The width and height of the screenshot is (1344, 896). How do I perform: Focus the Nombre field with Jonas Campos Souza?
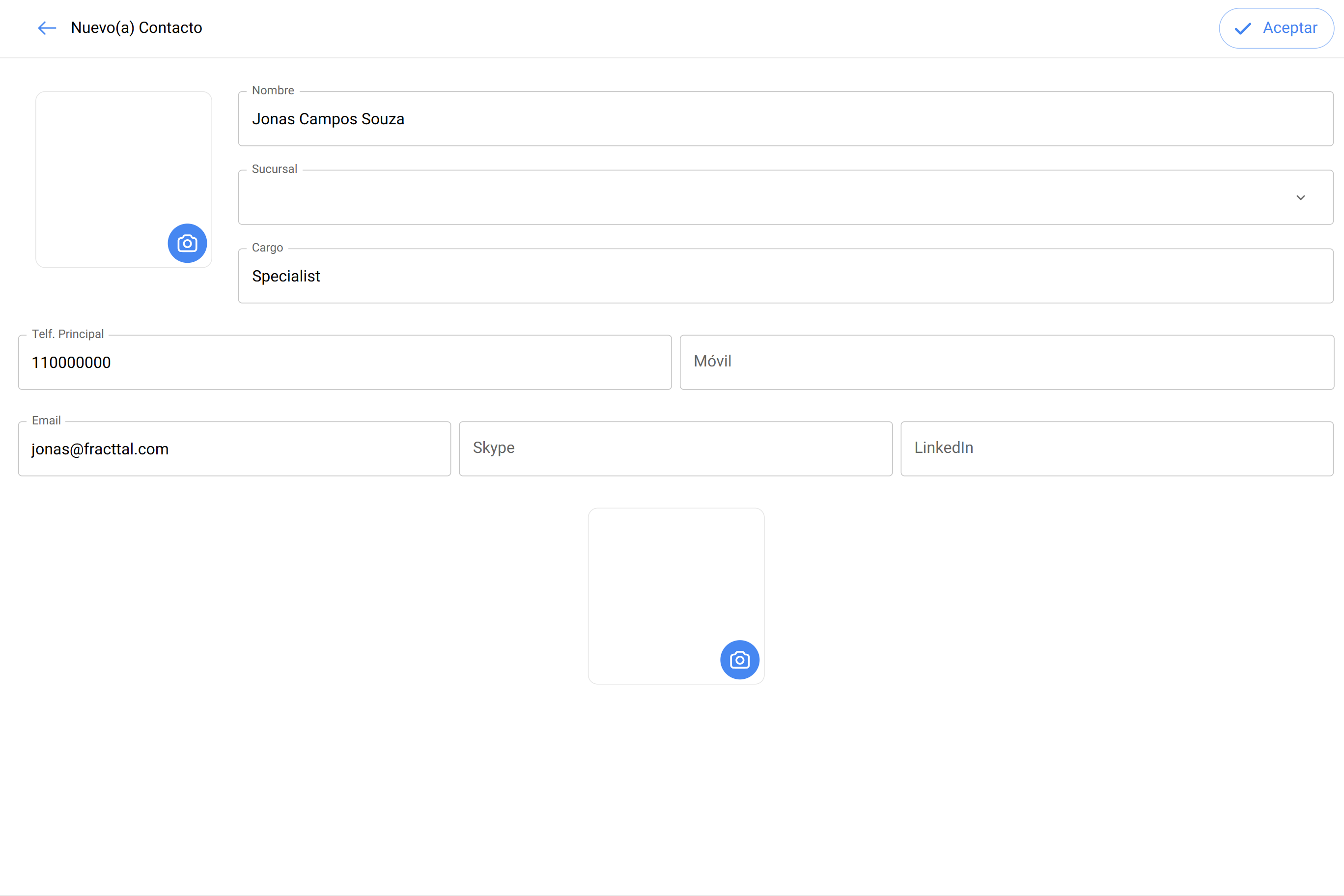pyautogui.click(x=785, y=119)
